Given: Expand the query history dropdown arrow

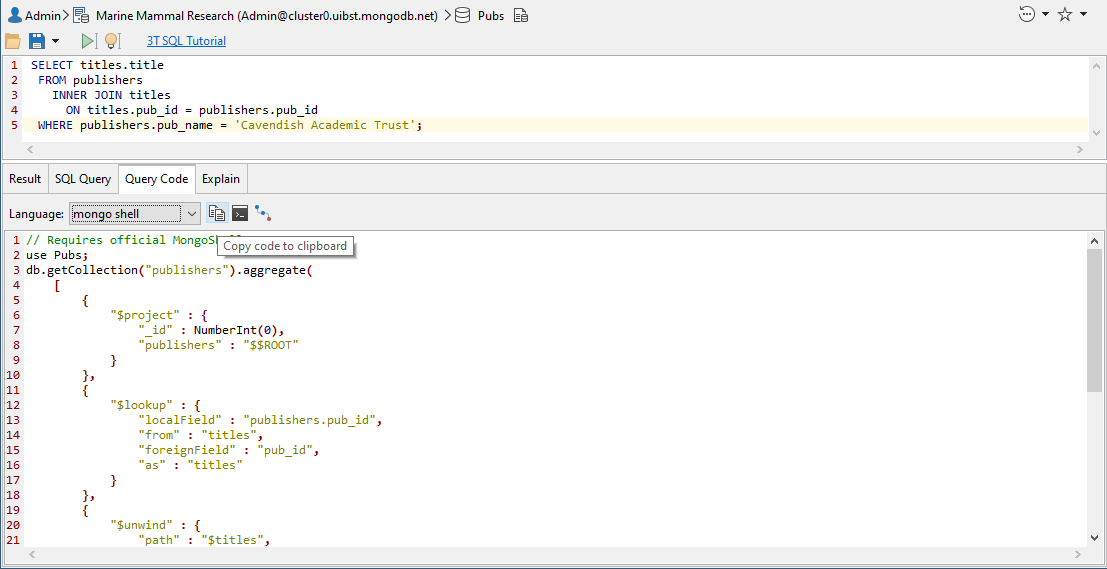Looking at the screenshot, I should [x=1046, y=13].
